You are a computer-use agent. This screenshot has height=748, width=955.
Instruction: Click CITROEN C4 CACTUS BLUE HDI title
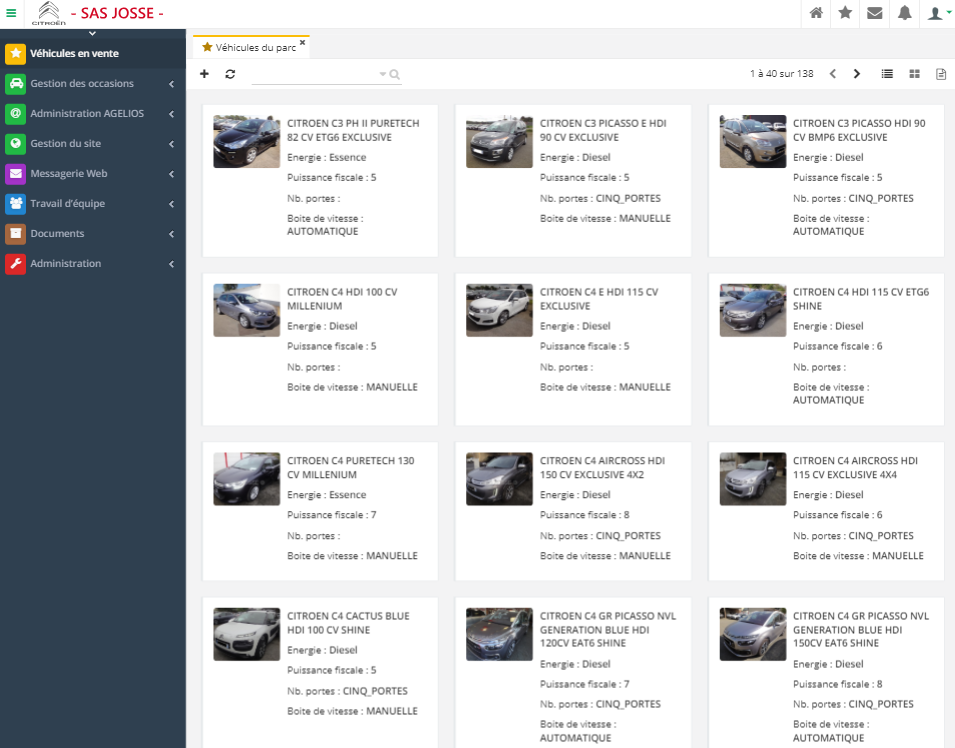[x=348, y=623]
